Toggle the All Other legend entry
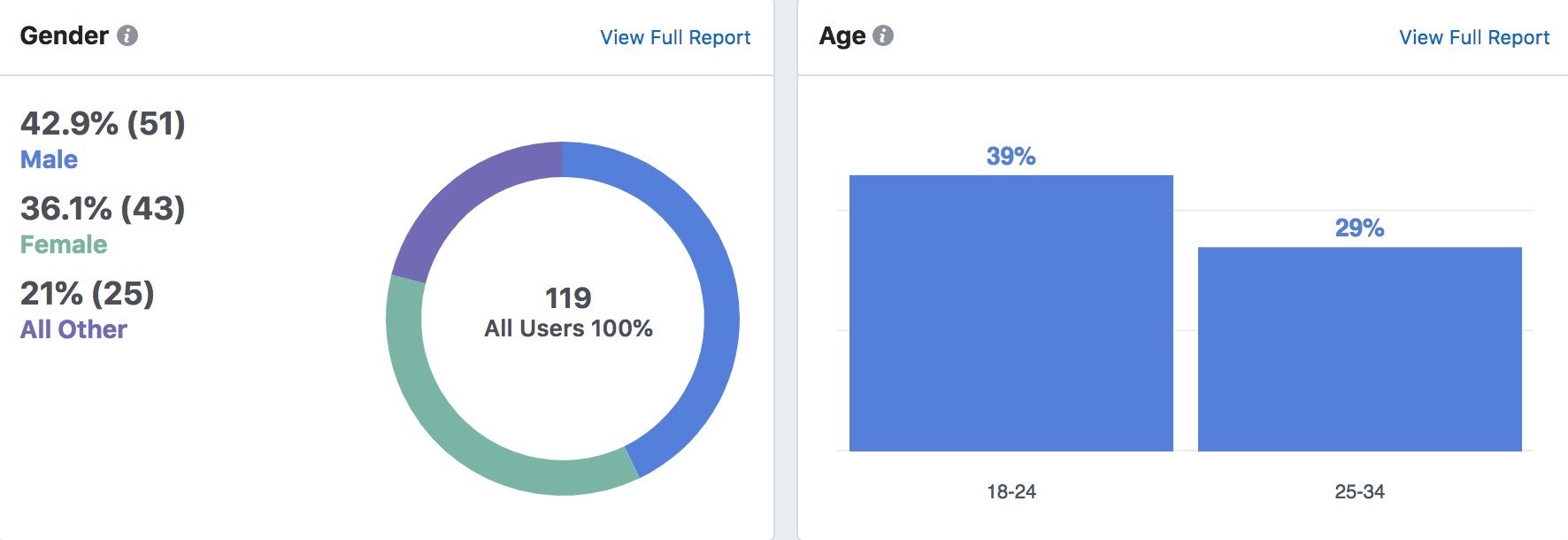 coord(74,329)
